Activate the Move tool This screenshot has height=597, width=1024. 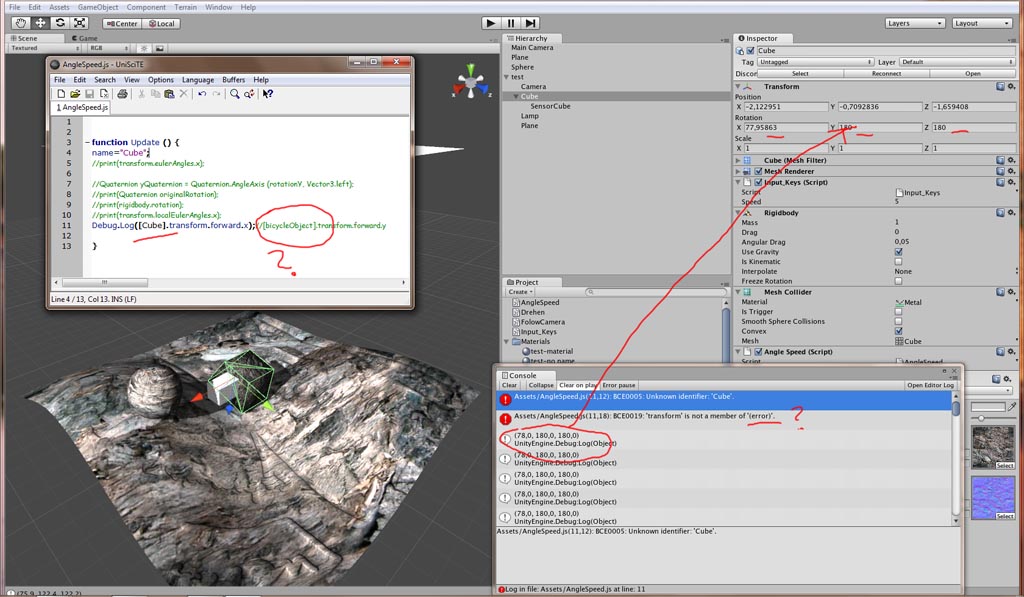tap(38, 22)
